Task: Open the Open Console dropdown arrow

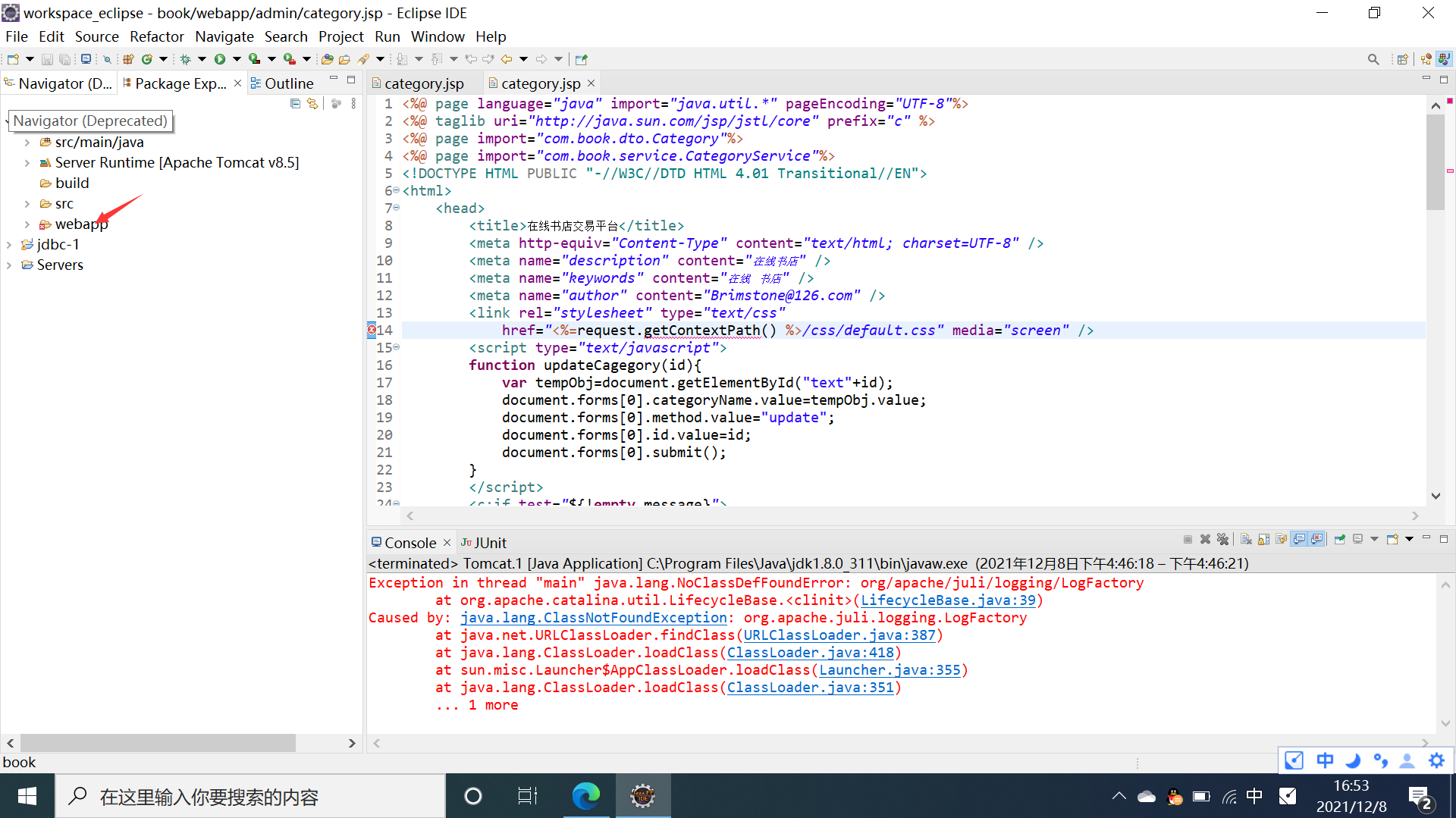Action: [x=1409, y=539]
